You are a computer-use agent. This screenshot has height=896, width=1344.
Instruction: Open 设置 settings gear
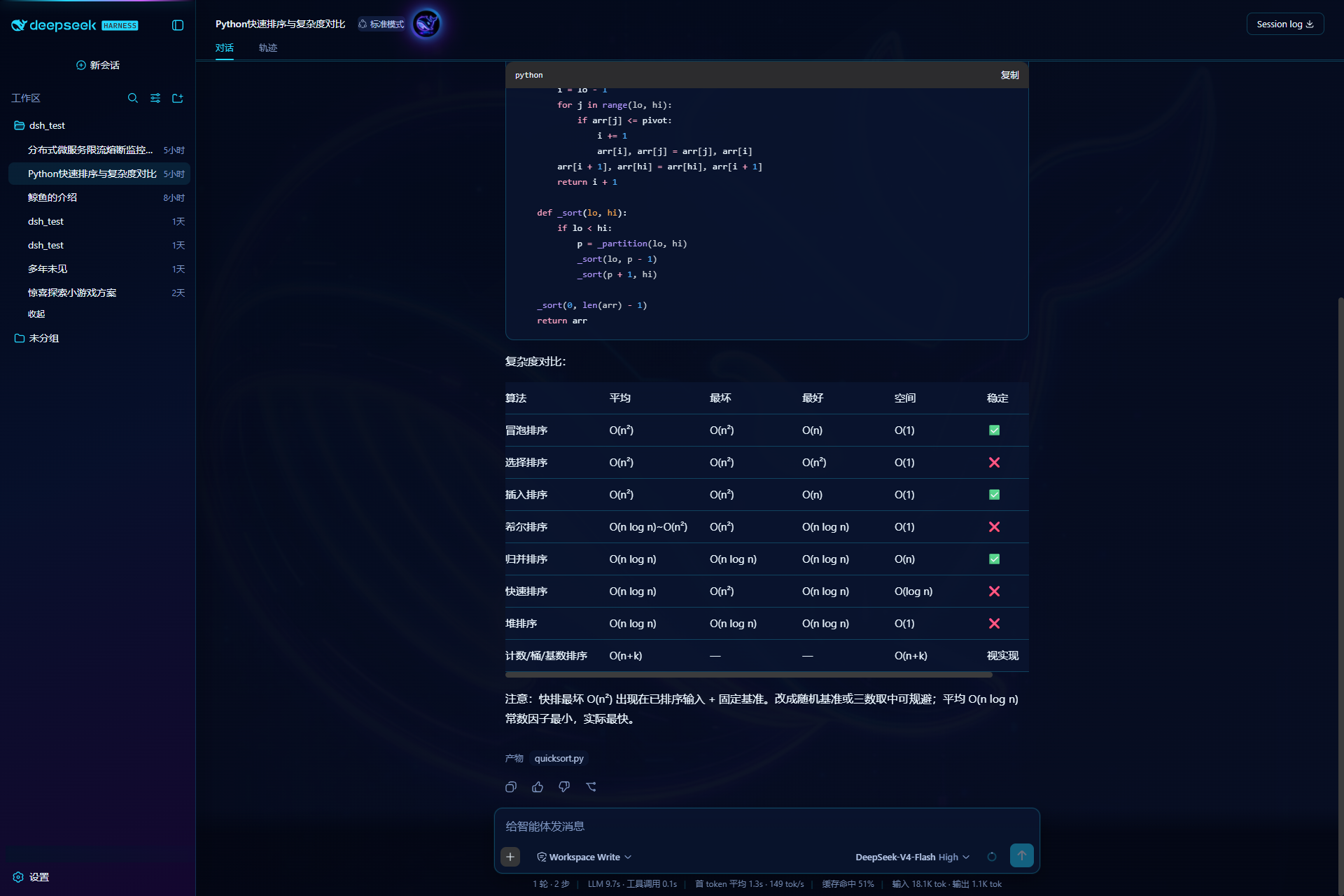[31, 877]
